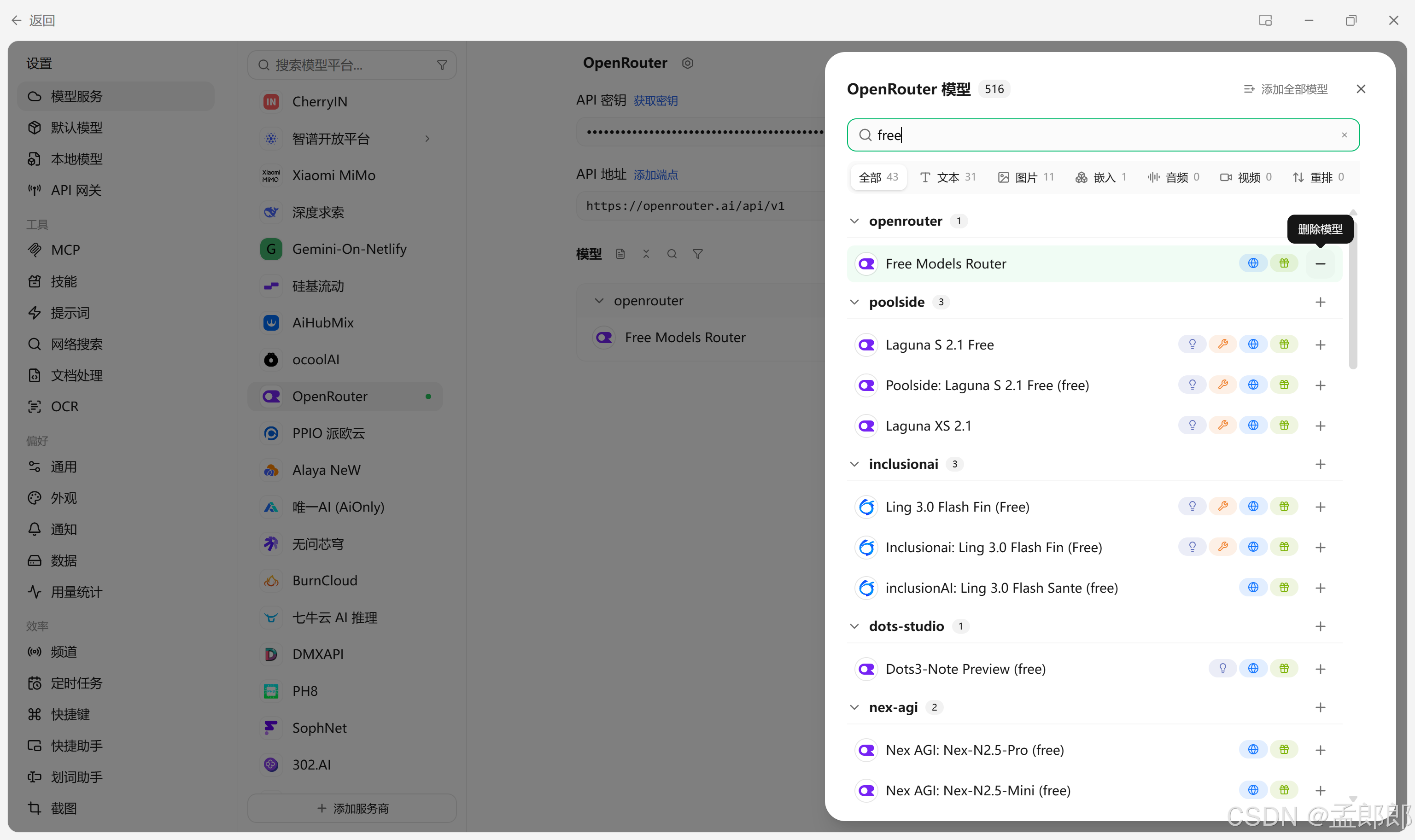Filter model platforms with funnel icon
Viewport: 1415px width, 840px height.
tap(442, 65)
